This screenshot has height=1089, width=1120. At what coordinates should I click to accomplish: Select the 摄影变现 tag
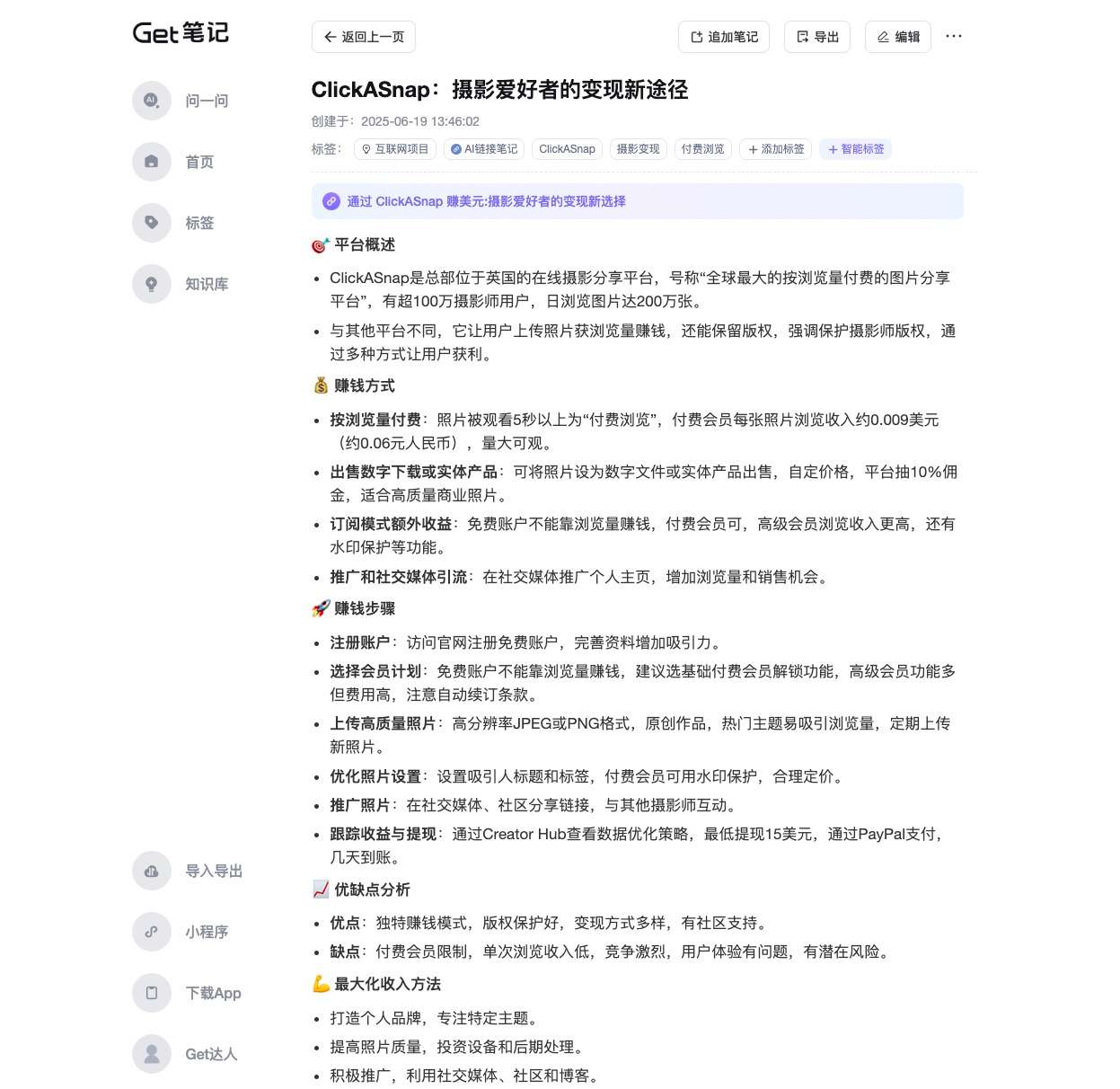click(x=639, y=149)
